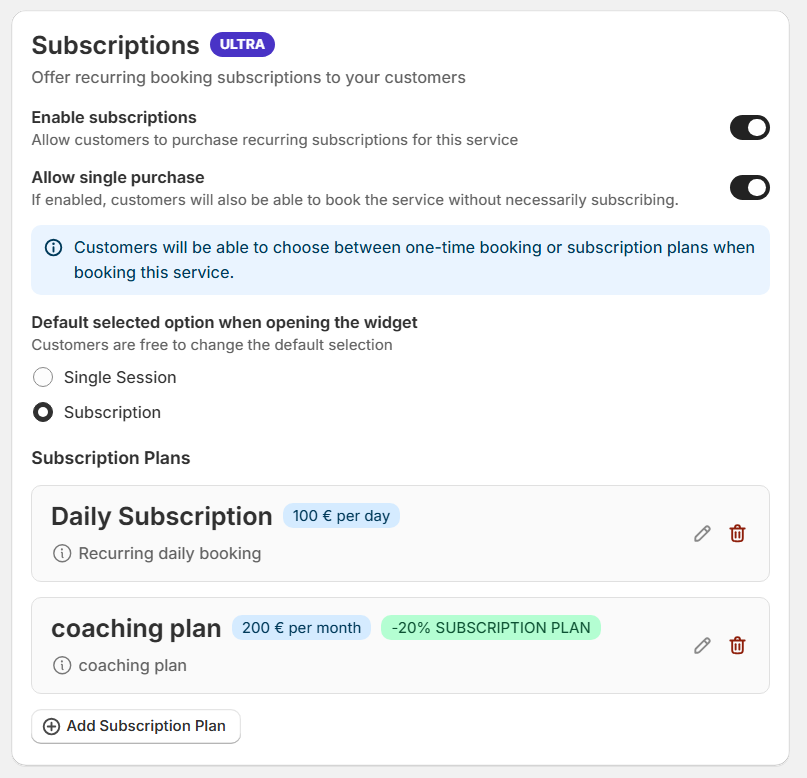Viewport: 807px width, 778px height.
Task: Click the Subscription Plans section heading
Action: click(111, 458)
